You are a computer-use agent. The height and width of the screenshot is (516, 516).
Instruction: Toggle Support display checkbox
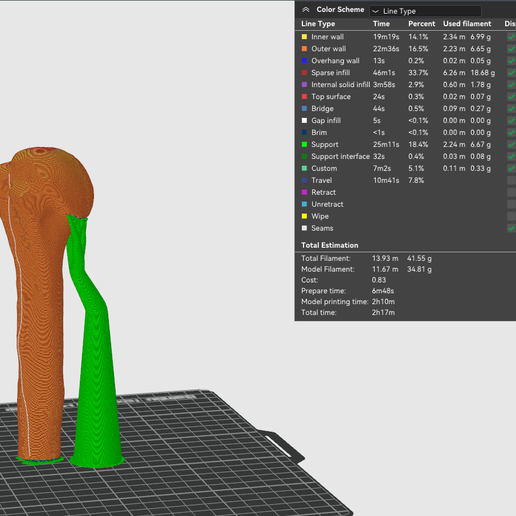[x=511, y=145]
